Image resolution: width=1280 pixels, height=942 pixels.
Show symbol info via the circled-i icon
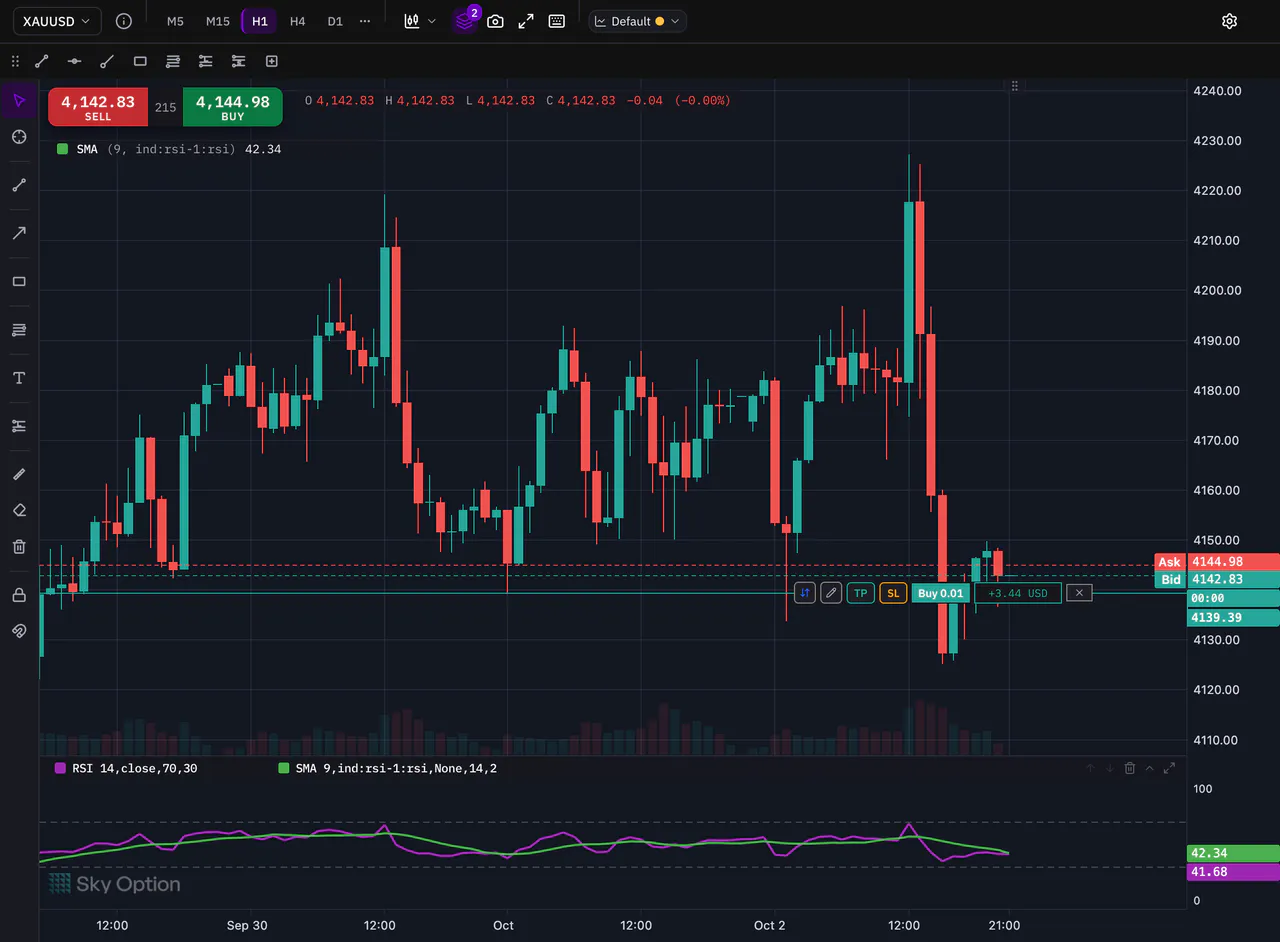[123, 21]
